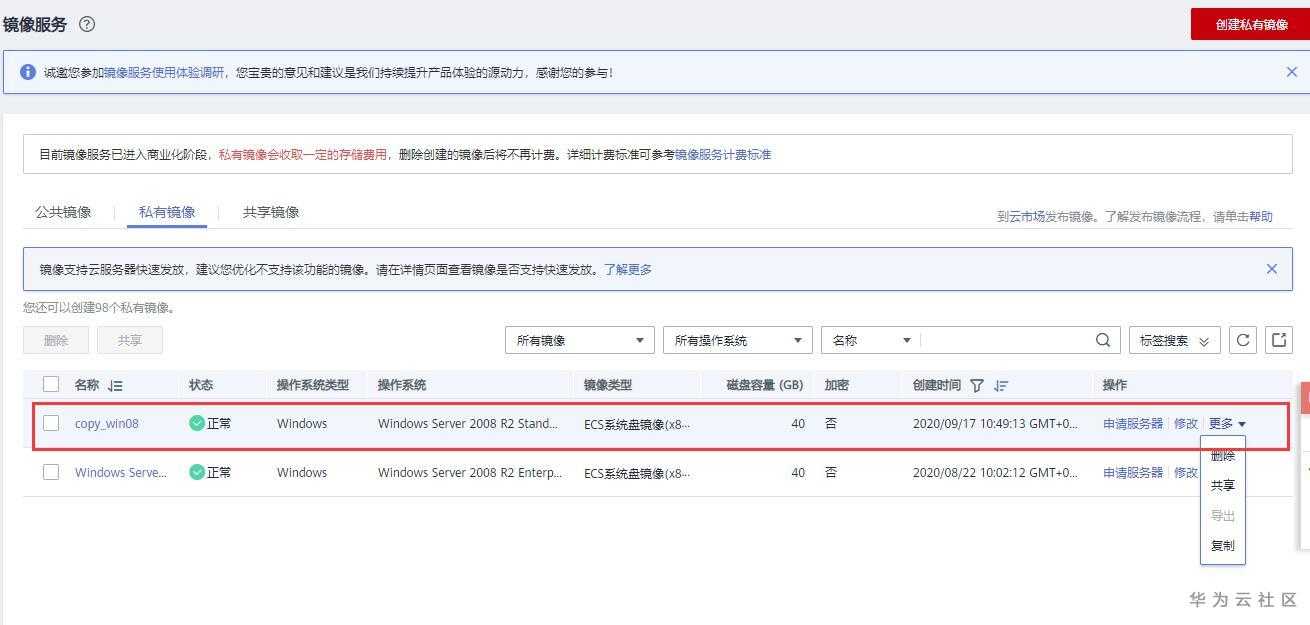
Task: Open the 镜像服务使用体验调研 link
Action: click(164, 73)
